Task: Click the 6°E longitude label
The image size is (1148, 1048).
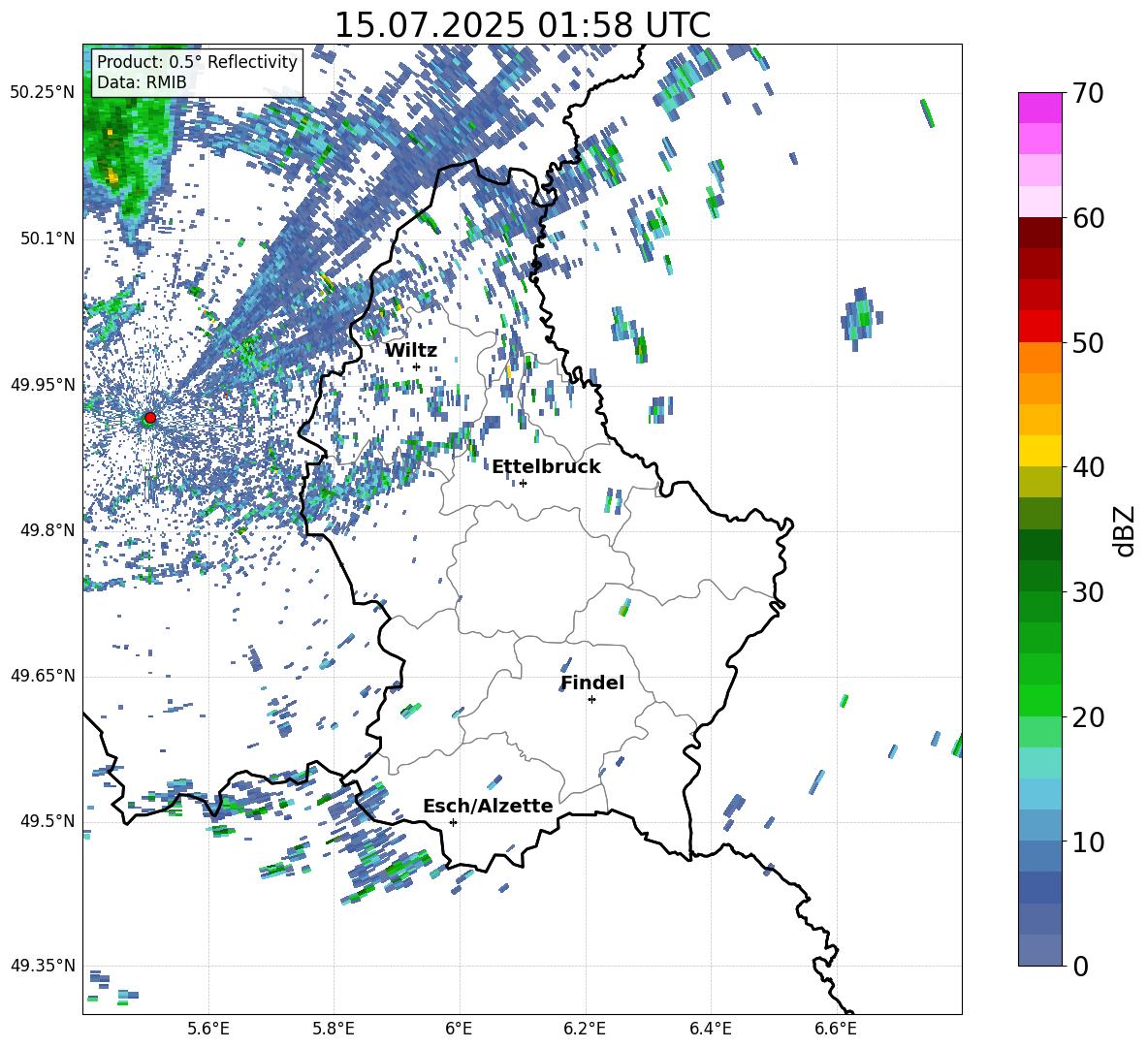Action: (x=459, y=1029)
